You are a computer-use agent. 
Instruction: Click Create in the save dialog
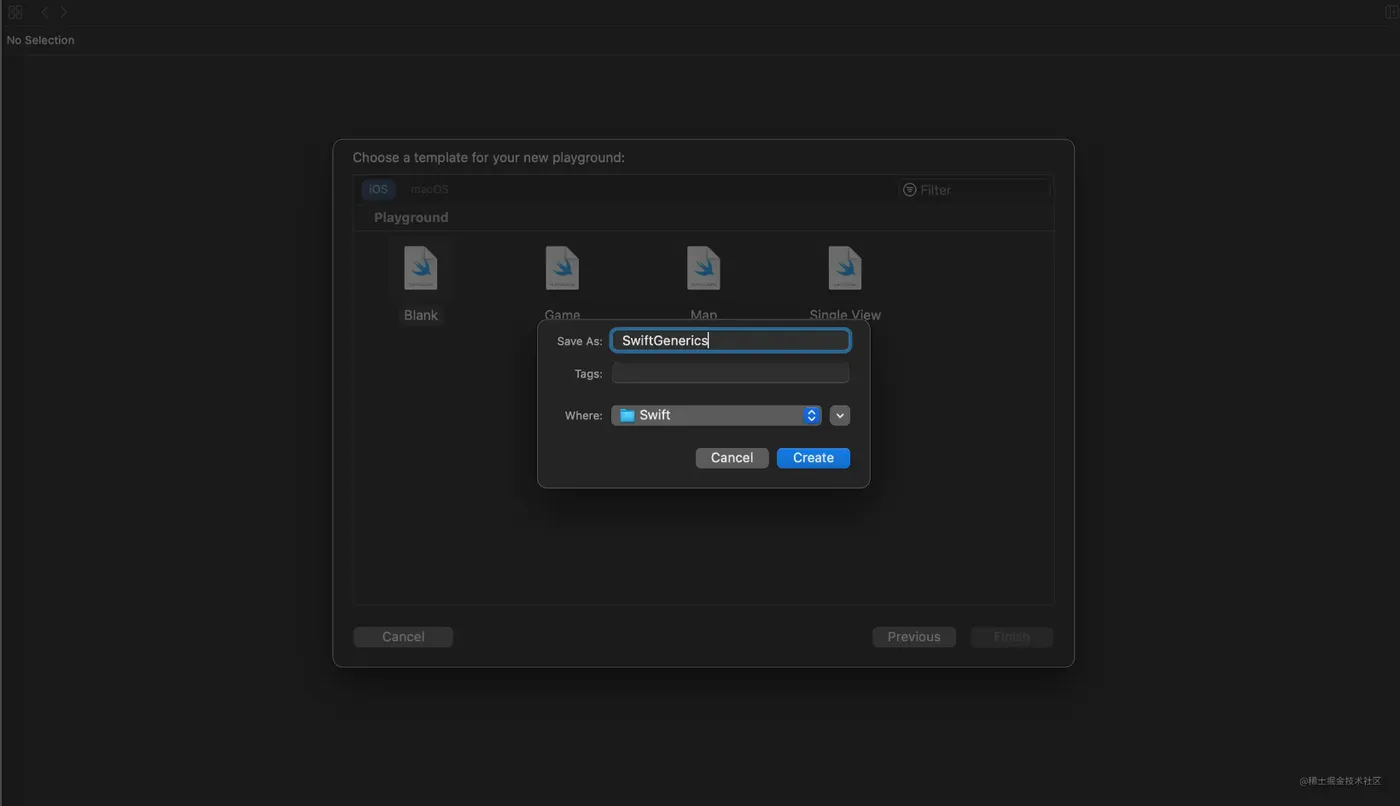click(x=813, y=458)
